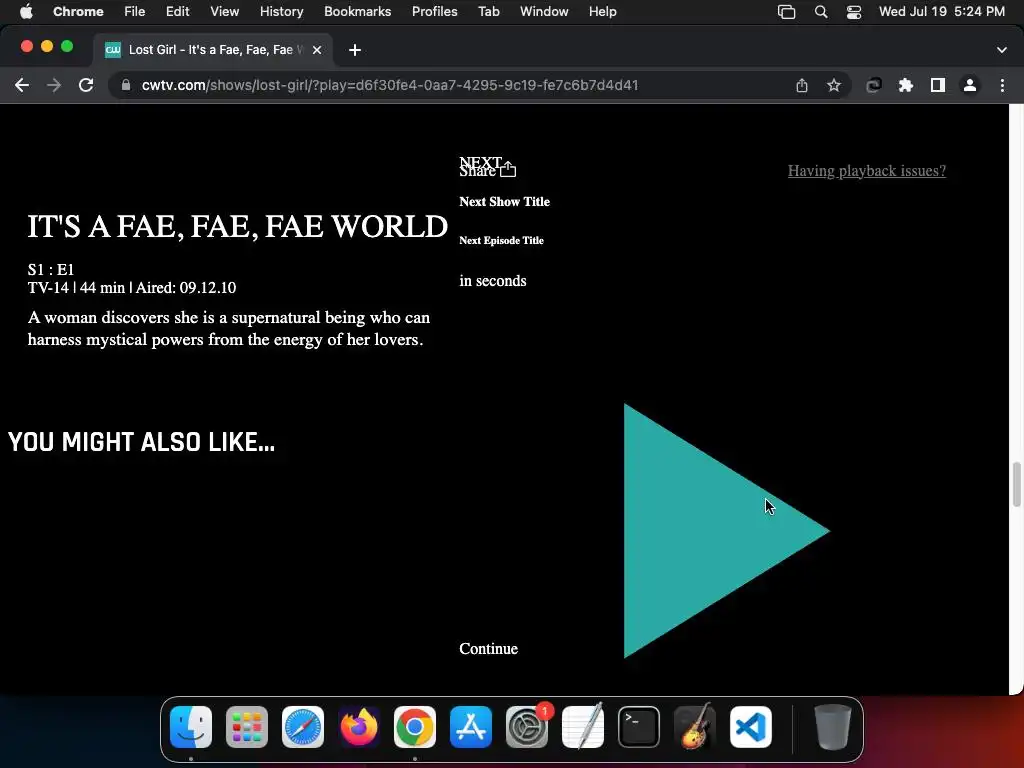1024x768 pixels.
Task: Open Finder from the Dock
Action: click(191, 727)
